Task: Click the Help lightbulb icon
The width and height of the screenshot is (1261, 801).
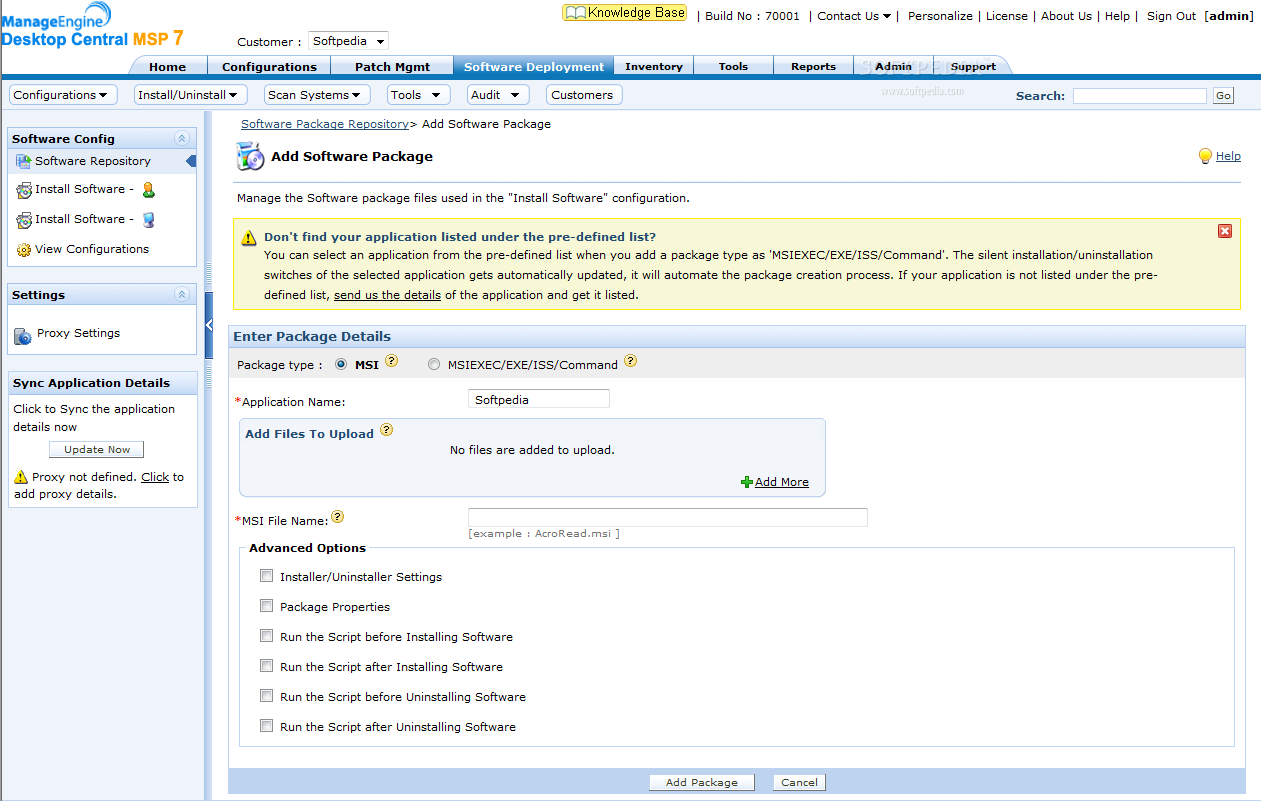Action: click(x=1205, y=156)
